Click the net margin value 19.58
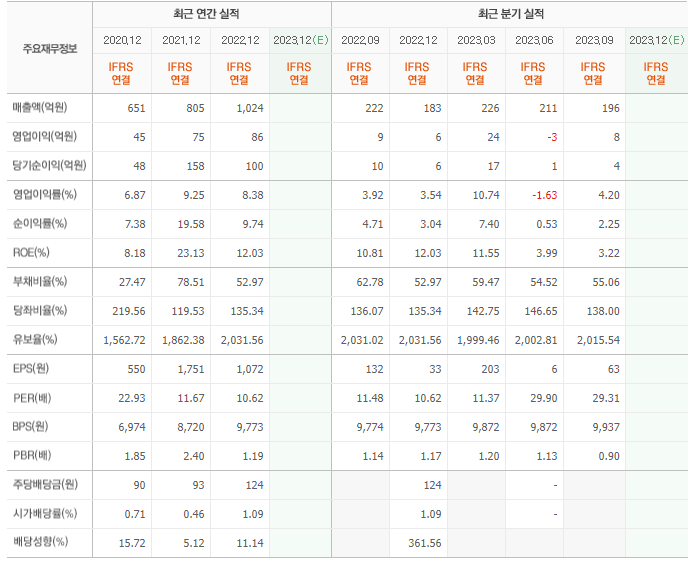 [x=191, y=224]
